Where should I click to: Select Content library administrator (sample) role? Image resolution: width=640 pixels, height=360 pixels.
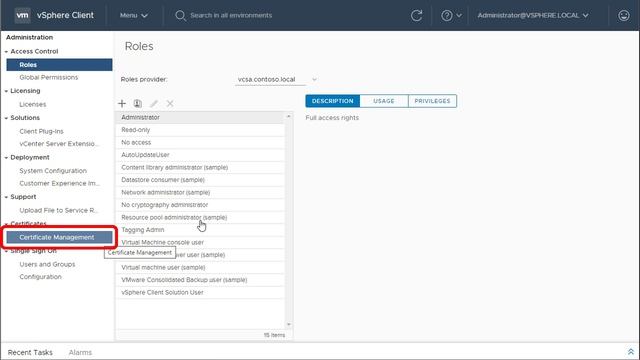point(200,167)
